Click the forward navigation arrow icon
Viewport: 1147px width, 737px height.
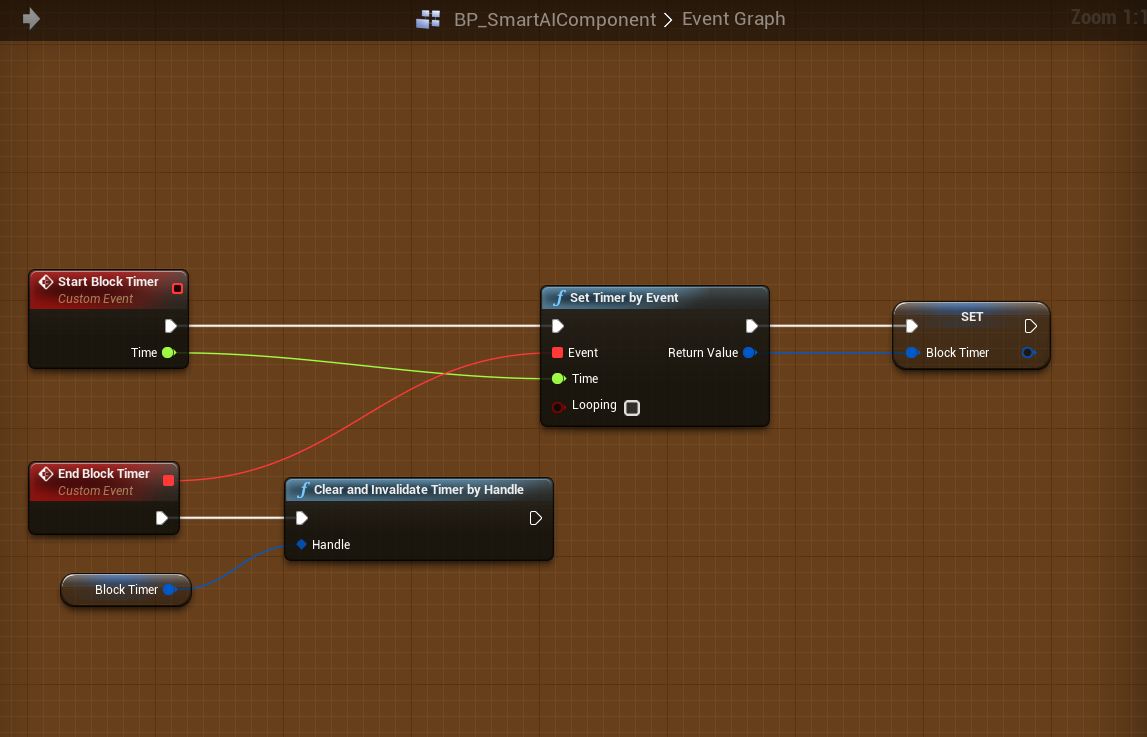[31, 18]
